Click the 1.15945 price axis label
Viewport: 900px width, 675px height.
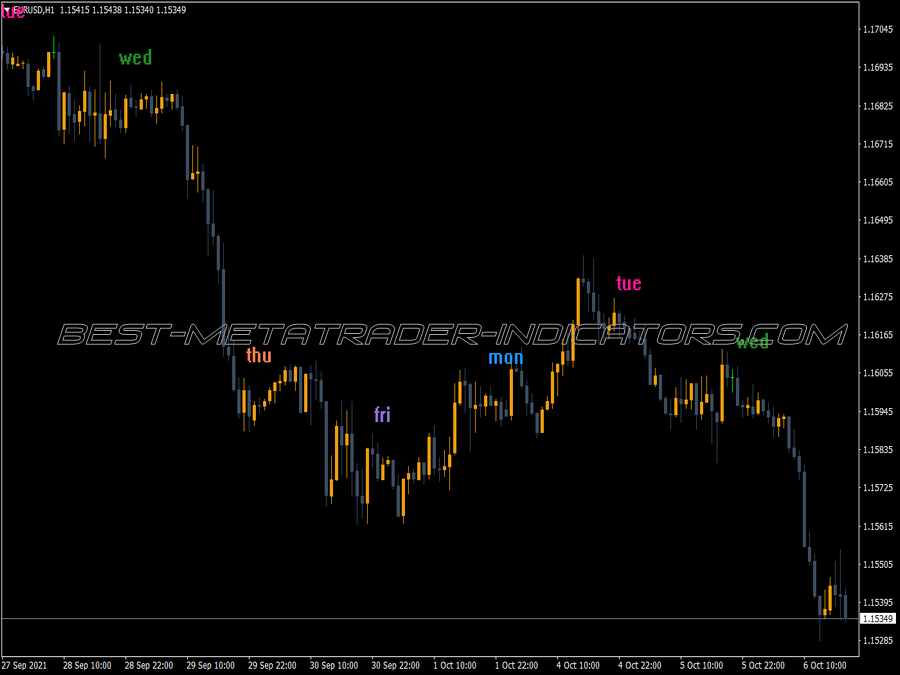tap(878, 412)
